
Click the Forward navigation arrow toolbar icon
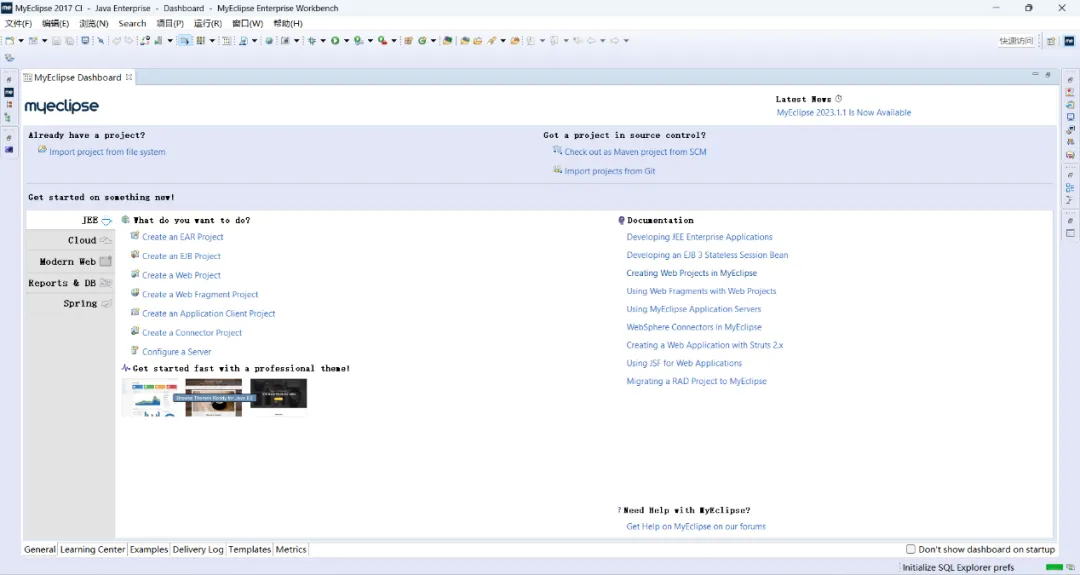(614, 41)
